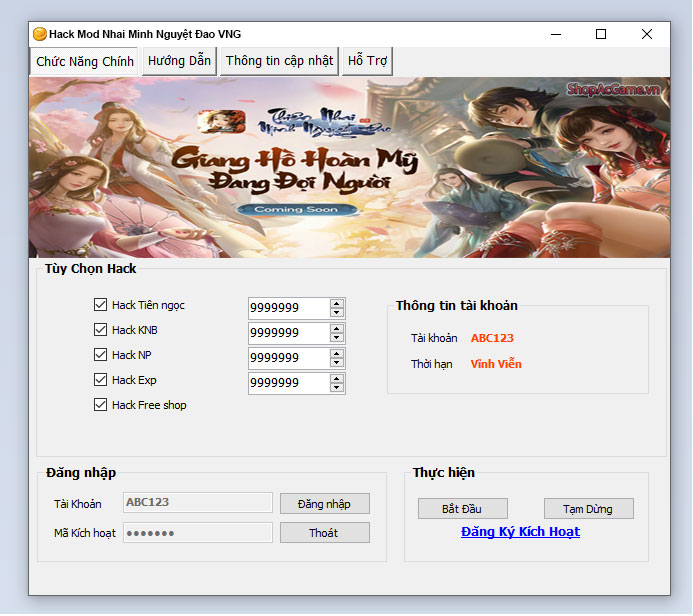Click the Thoát button
The width and height of the screenshot is (693, 616).
(325, 533)
